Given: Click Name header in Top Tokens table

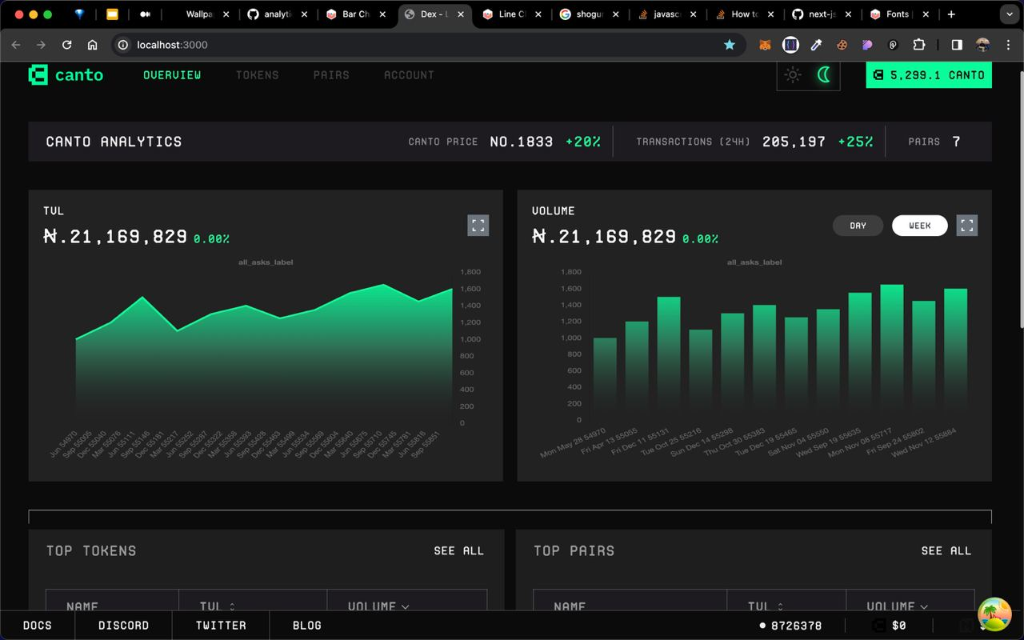Looking at the screenshot, I should pyautogui.click(x=82, y=606).
